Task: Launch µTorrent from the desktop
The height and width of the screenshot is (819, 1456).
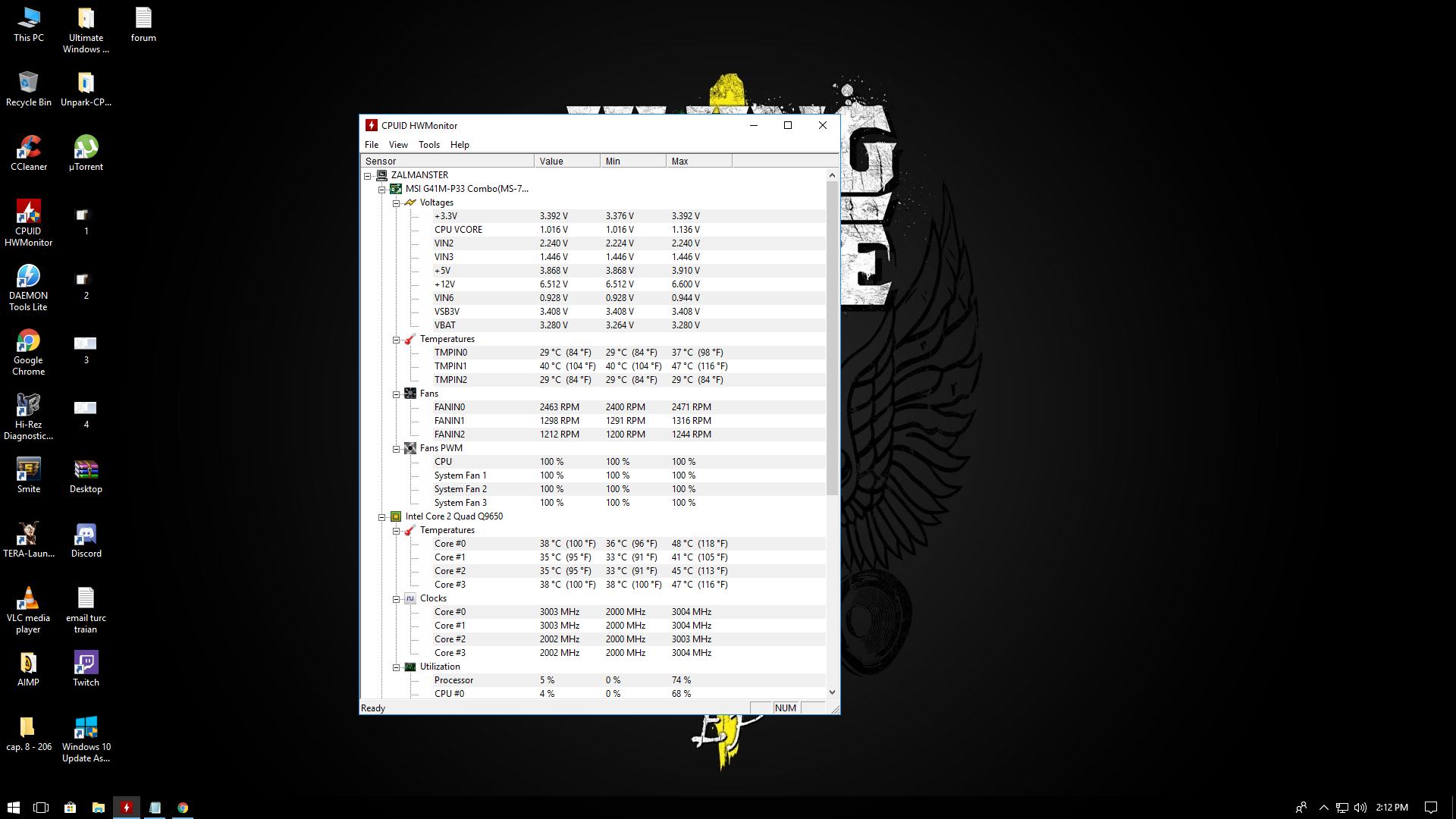Action: (x=86, y=153)
